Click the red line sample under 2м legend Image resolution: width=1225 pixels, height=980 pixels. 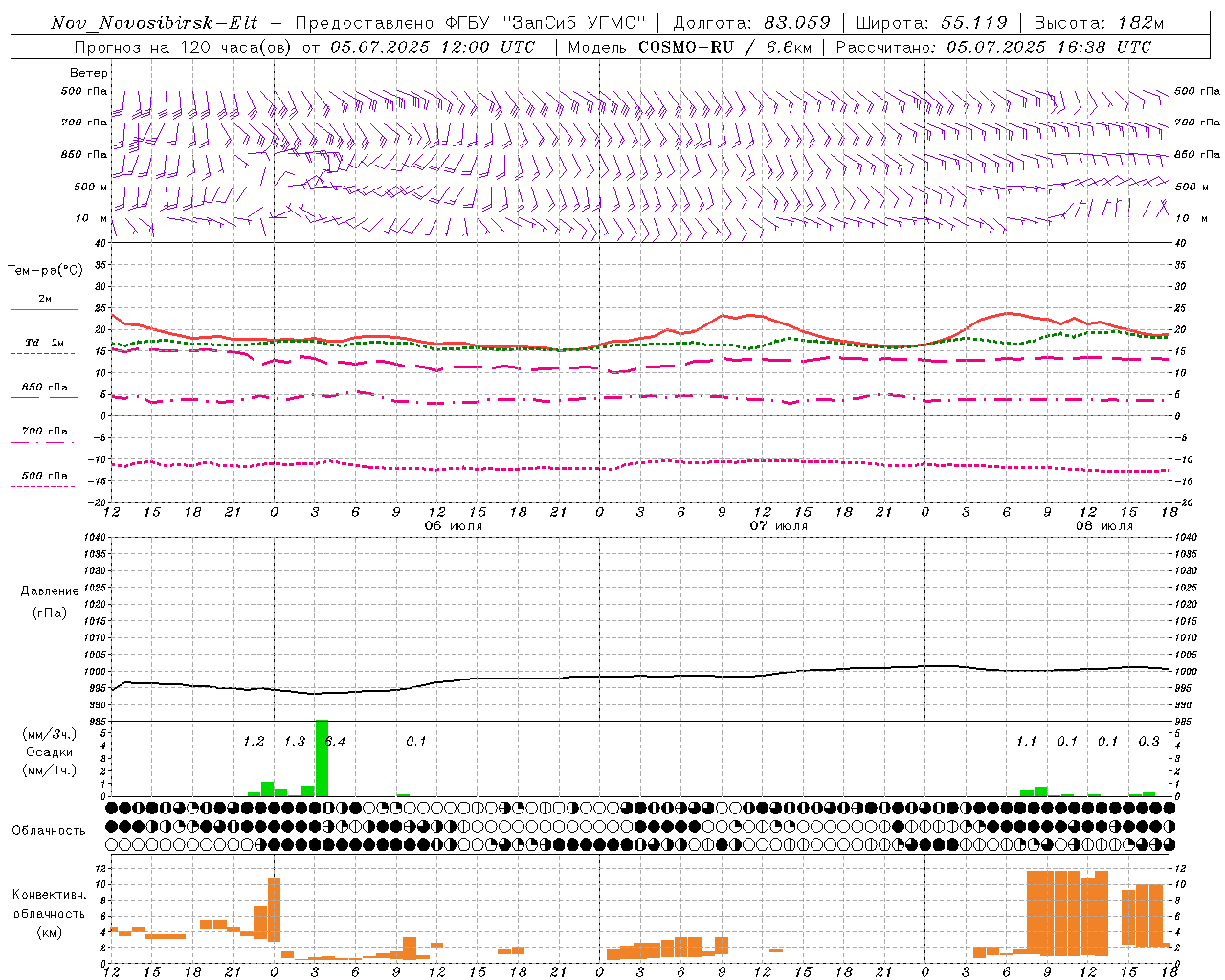(x=44, y=309)
